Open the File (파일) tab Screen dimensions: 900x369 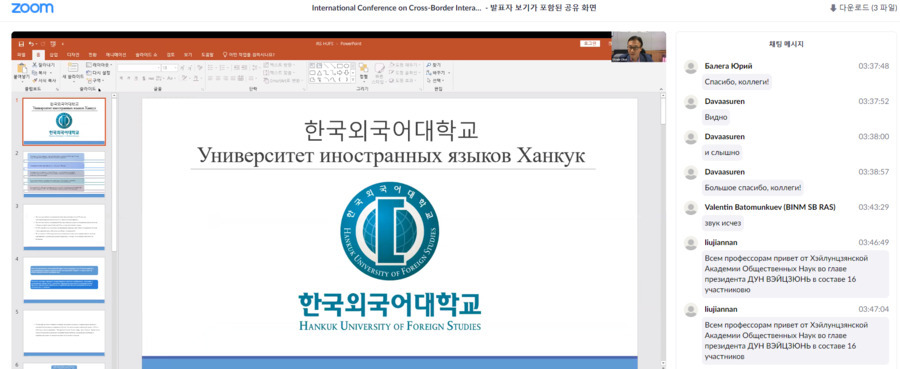(21, 55)
